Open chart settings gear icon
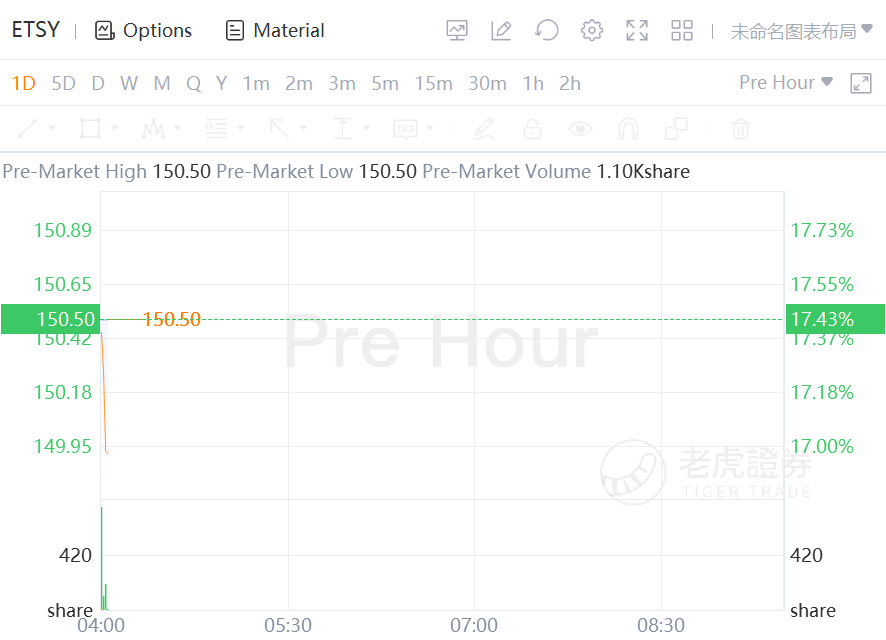 click(x=592, y=31)
